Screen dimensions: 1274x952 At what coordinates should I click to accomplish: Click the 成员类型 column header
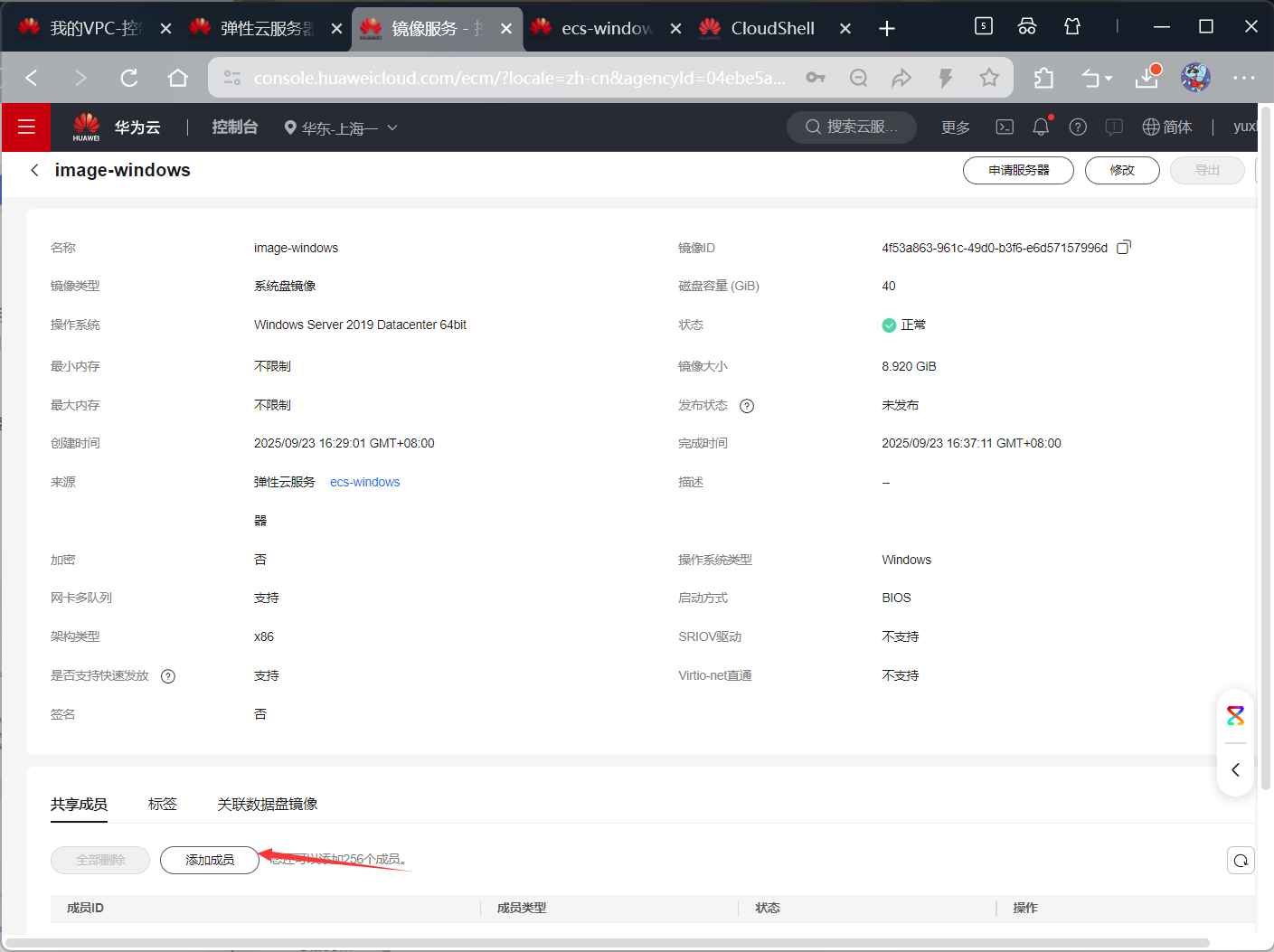click(522, 908)
